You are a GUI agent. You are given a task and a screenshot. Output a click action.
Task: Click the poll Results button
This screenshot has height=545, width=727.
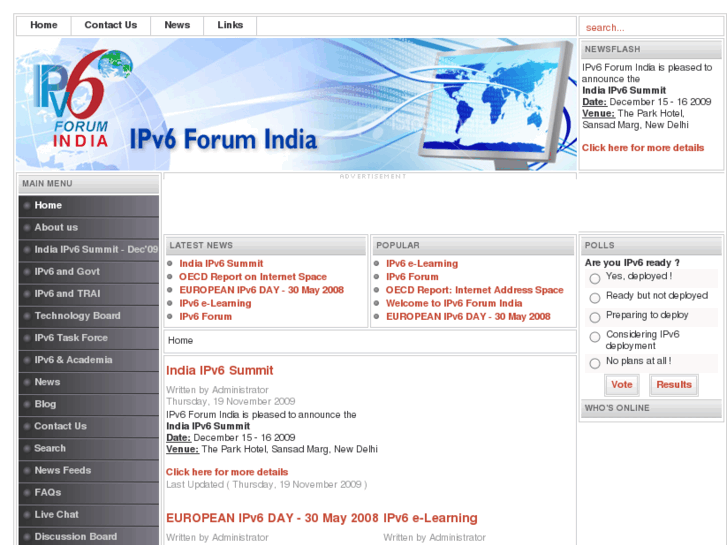point(674,385)
